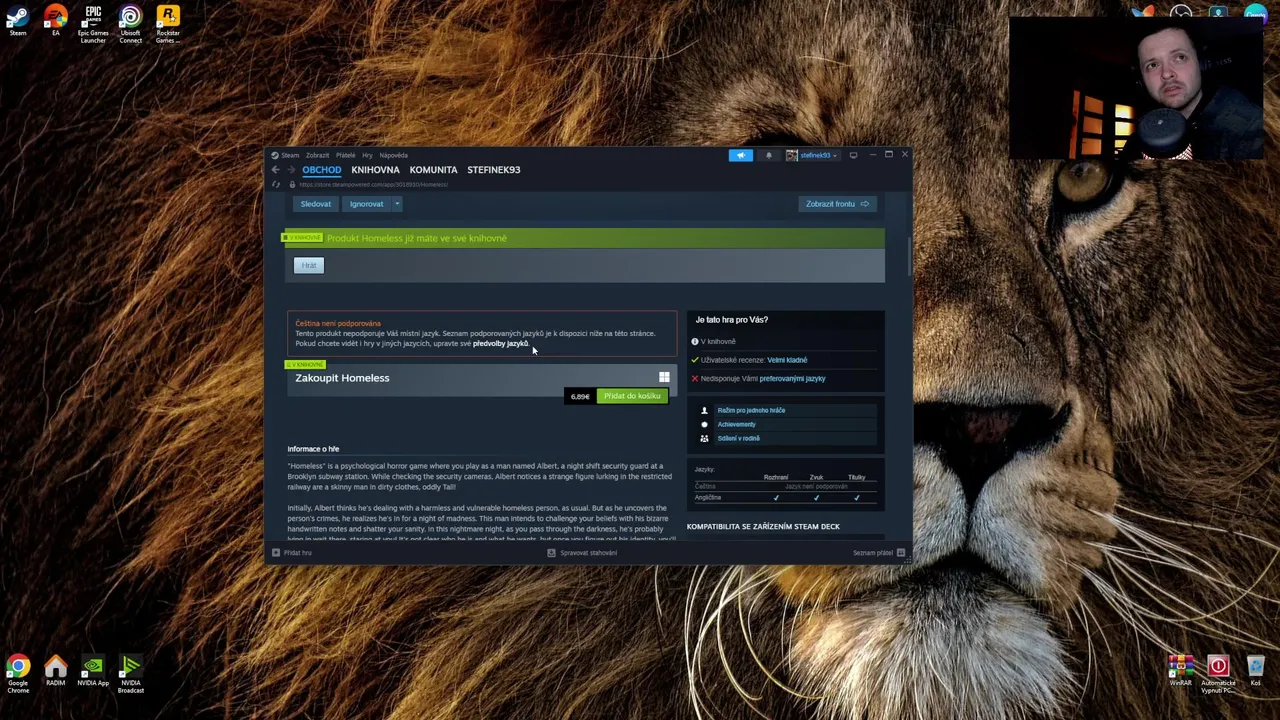Click the Zobrazit frontu button
This screenshot has width=1280, height=720.
tap(838, 204)
